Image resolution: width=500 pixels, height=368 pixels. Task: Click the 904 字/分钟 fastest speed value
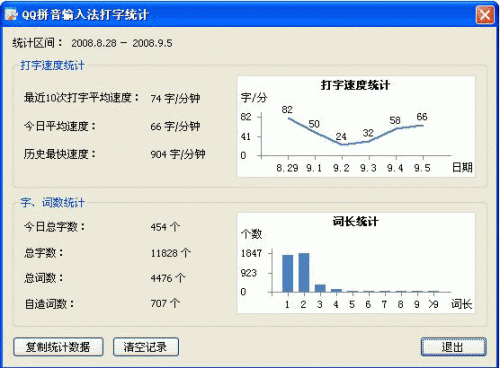coord(178,154)
